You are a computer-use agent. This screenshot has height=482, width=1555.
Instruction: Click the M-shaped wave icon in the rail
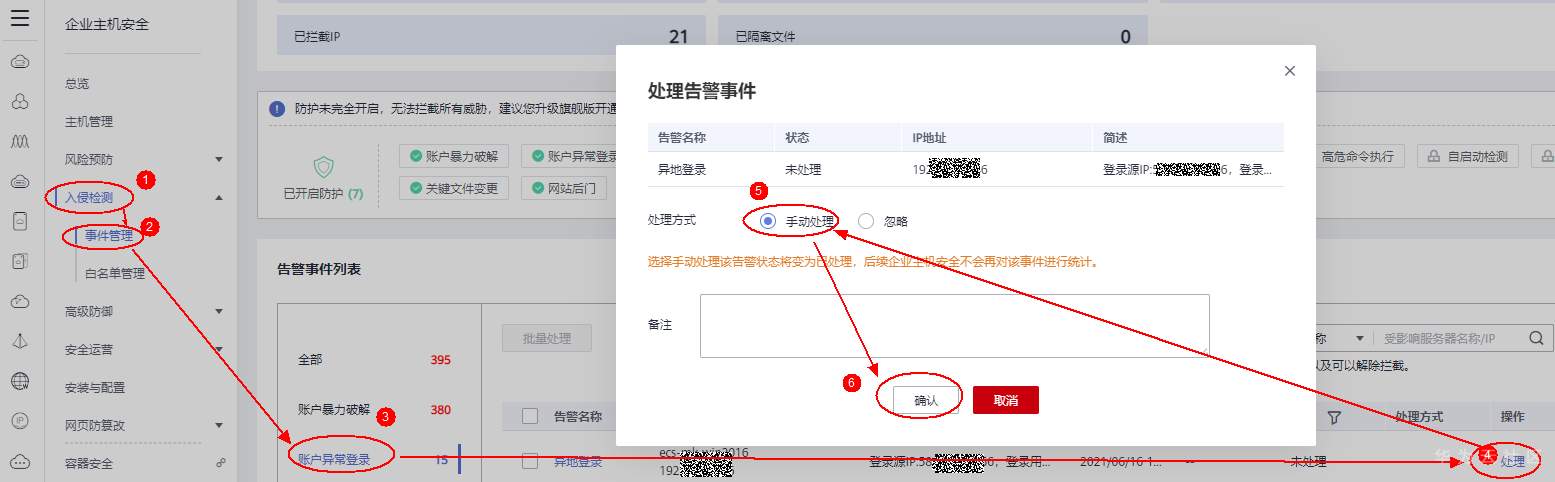pos(20,142)
